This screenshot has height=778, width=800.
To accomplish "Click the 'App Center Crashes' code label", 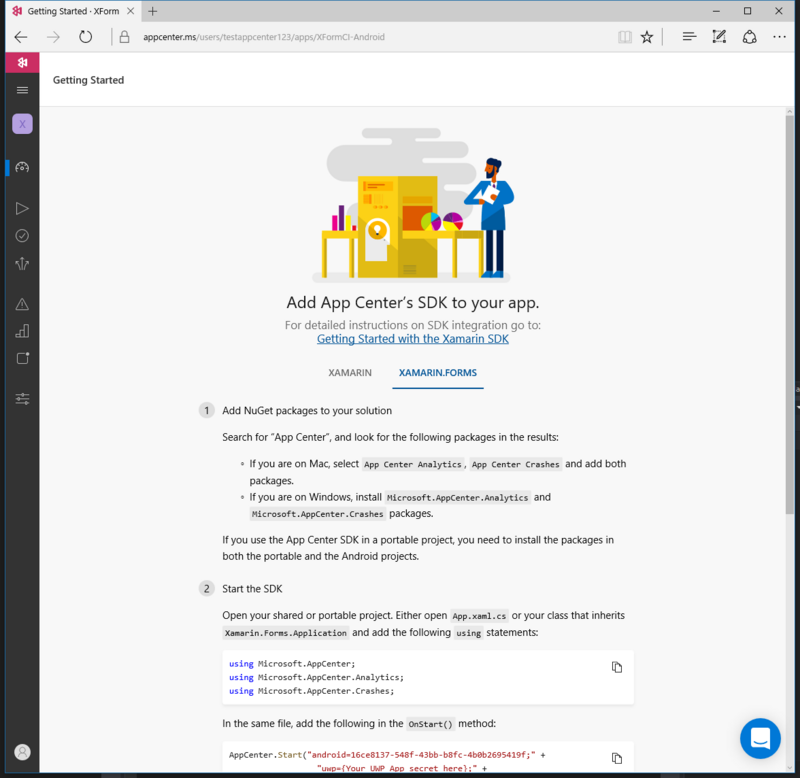I will pyautogui.click(x=515, y=464).
